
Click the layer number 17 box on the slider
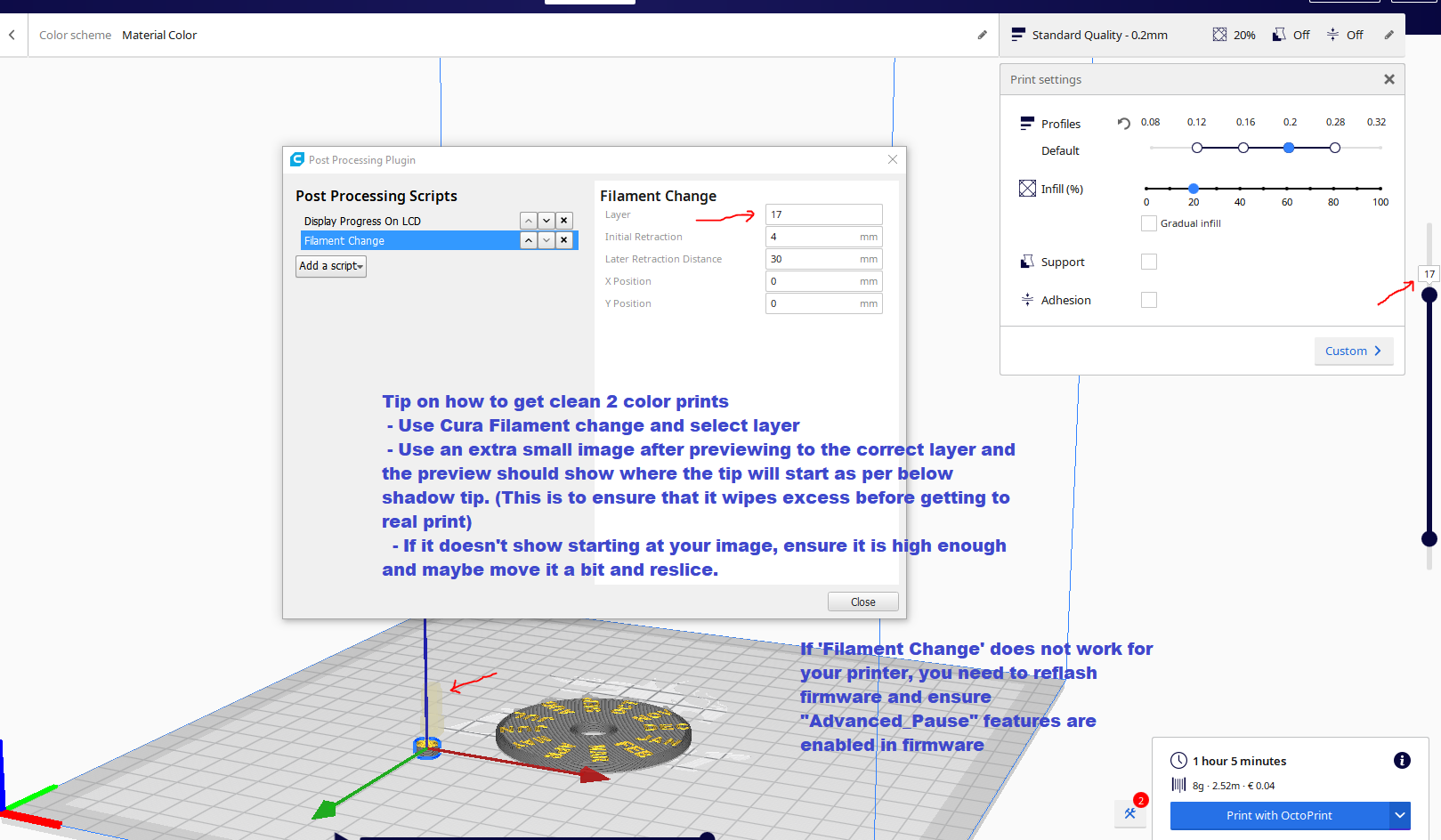pyautogui.click(x=1429, y=274)
